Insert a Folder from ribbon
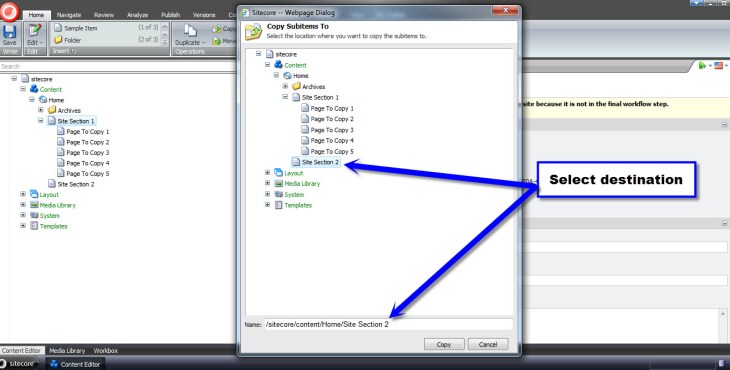The width and height of the screenshot is (730, 370). coord(72,40)
